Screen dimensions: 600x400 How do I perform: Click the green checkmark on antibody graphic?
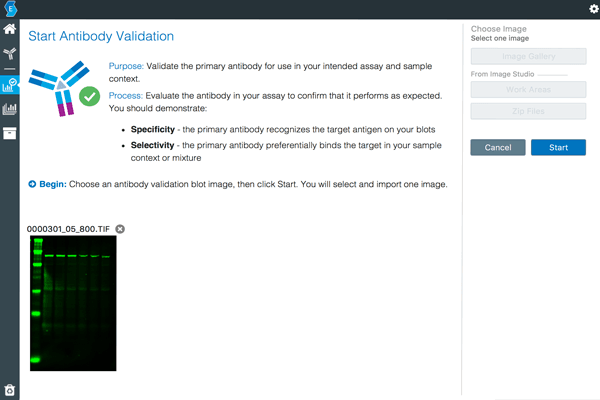click(x=89, y=97)
